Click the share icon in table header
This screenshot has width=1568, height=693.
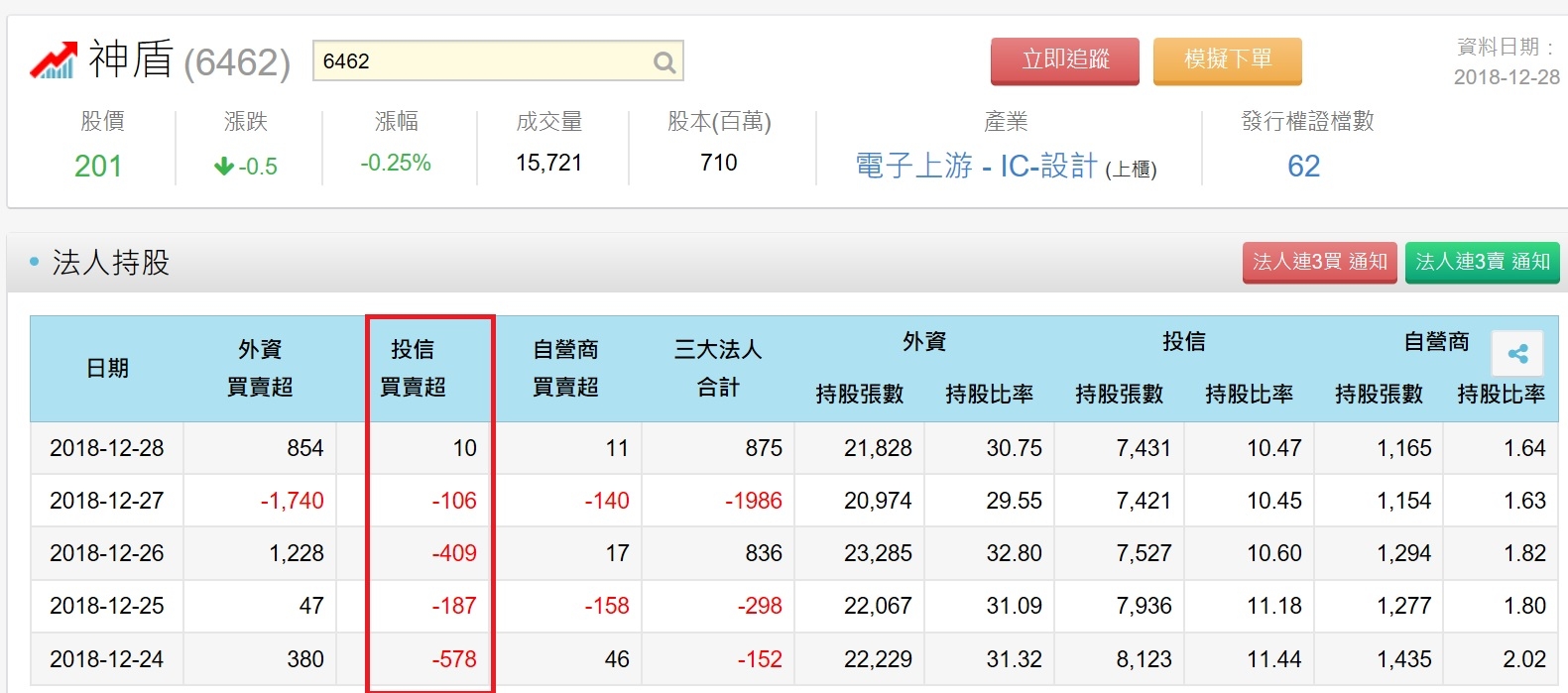1517,354
